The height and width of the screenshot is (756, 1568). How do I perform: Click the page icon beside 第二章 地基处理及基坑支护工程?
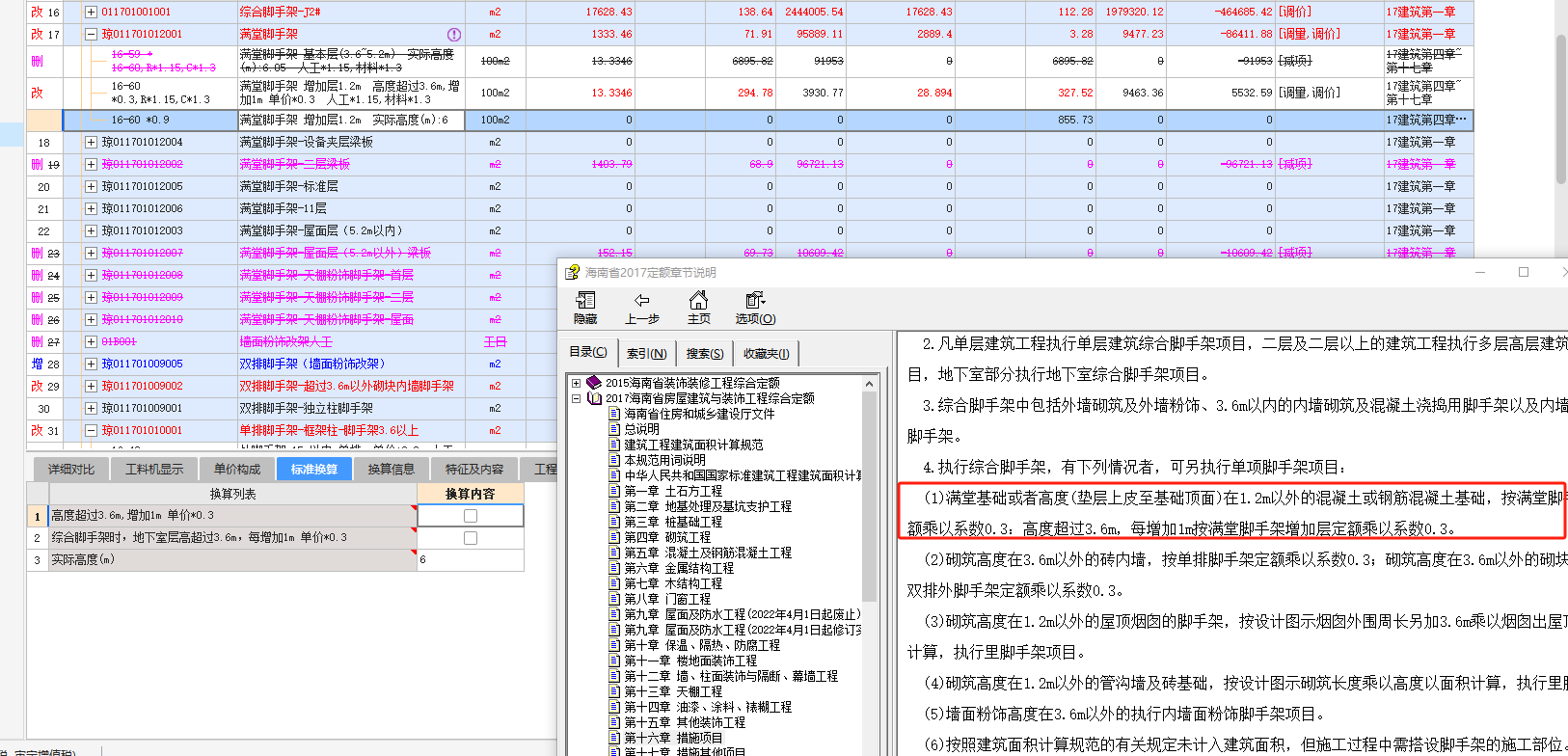pos(614,506)
